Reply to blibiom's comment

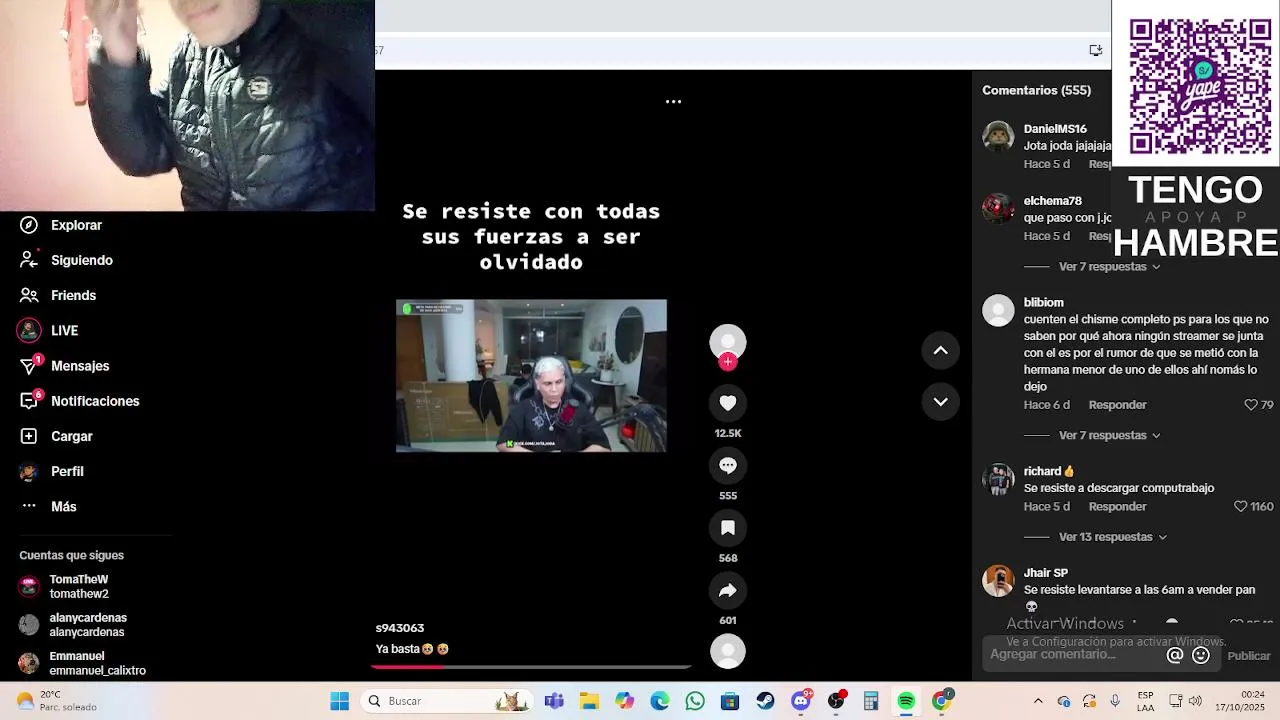tap(1117, 405)
